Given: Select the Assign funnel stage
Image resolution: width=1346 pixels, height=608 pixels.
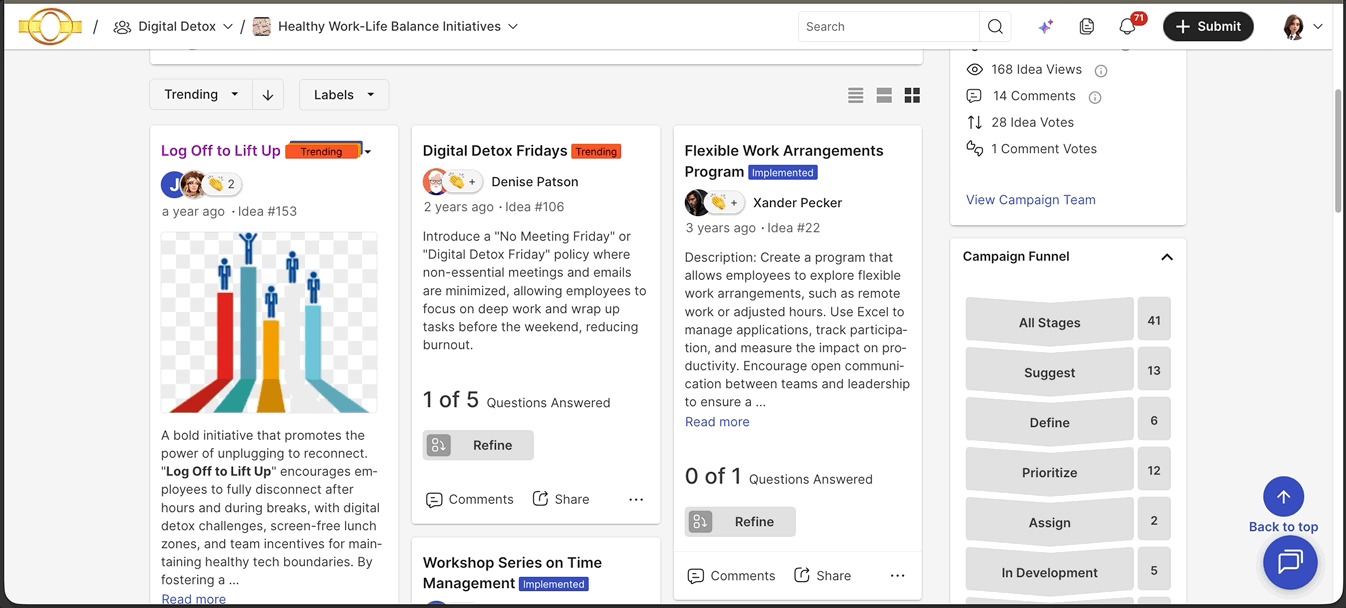Looking at the screenshot, I should (1049, 522).
